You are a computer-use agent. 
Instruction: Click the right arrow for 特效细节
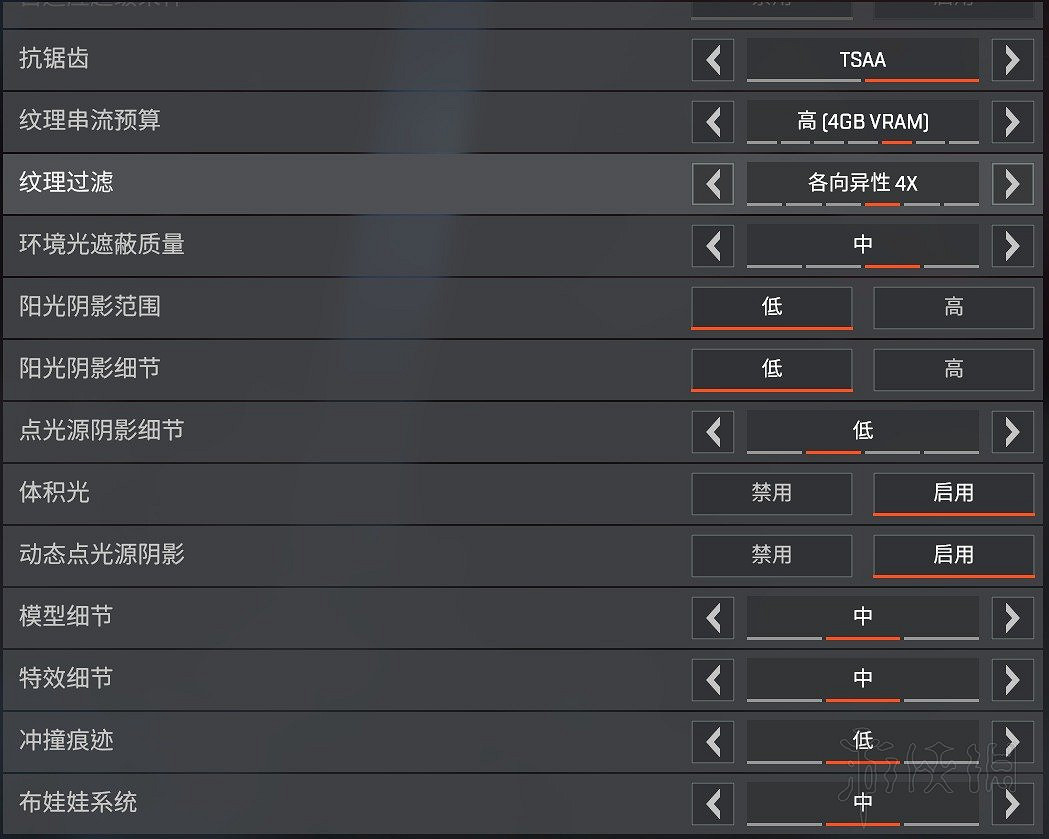1012,680
